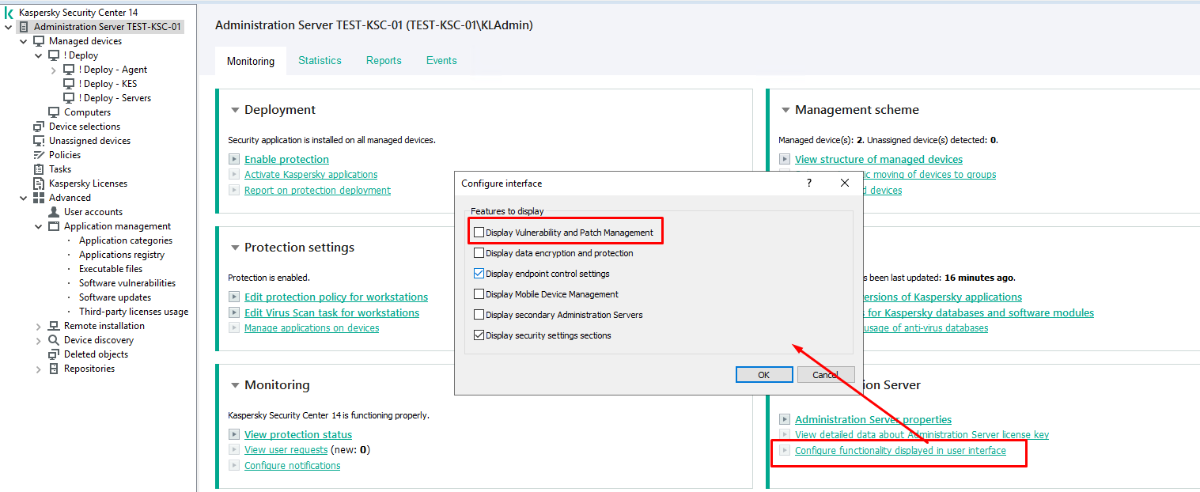1200x492 pixels.
Task: Open Edit protection policy for workstations link
Action: point(336,297)
